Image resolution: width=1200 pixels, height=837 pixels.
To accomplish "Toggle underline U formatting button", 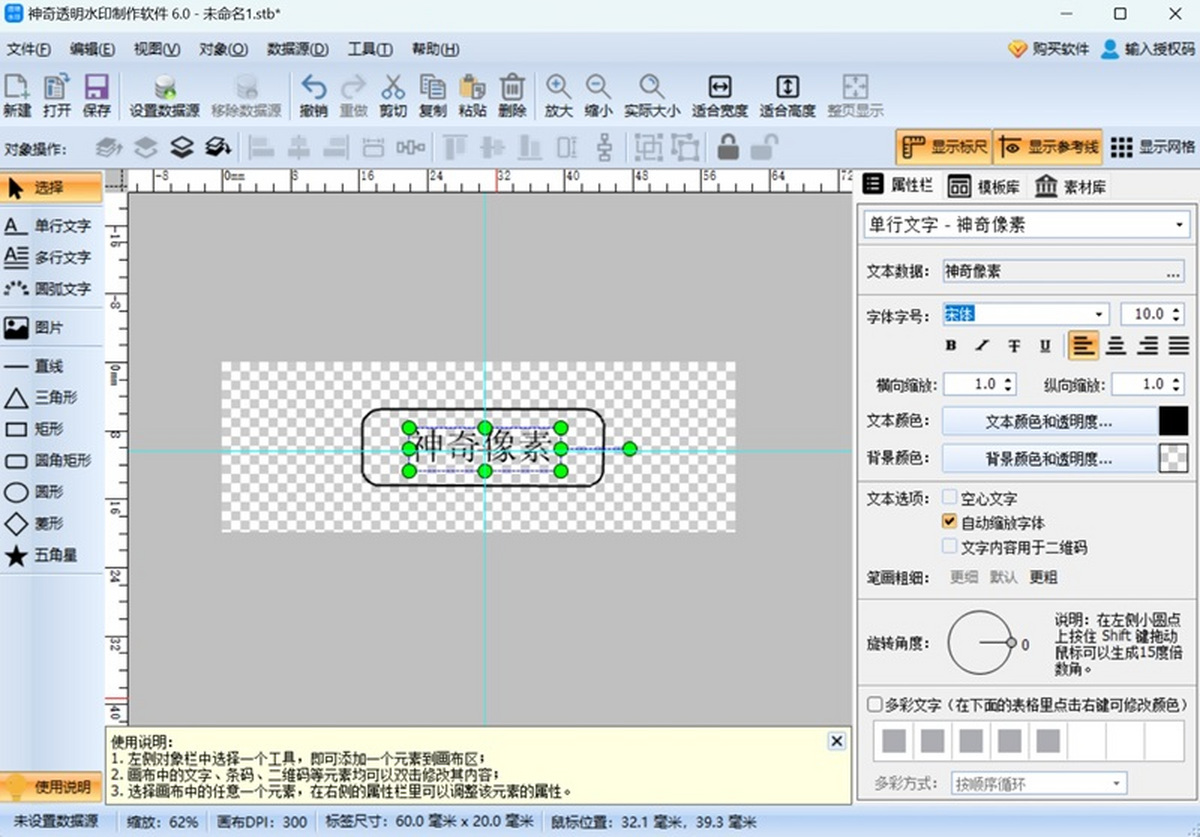I will tap(1045, 346).
